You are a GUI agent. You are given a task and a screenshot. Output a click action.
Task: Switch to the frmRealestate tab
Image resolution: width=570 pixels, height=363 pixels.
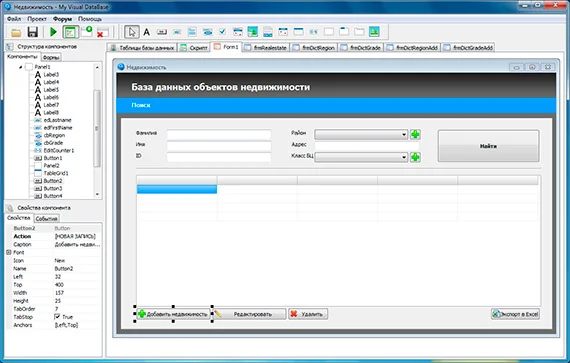point(266,48)
